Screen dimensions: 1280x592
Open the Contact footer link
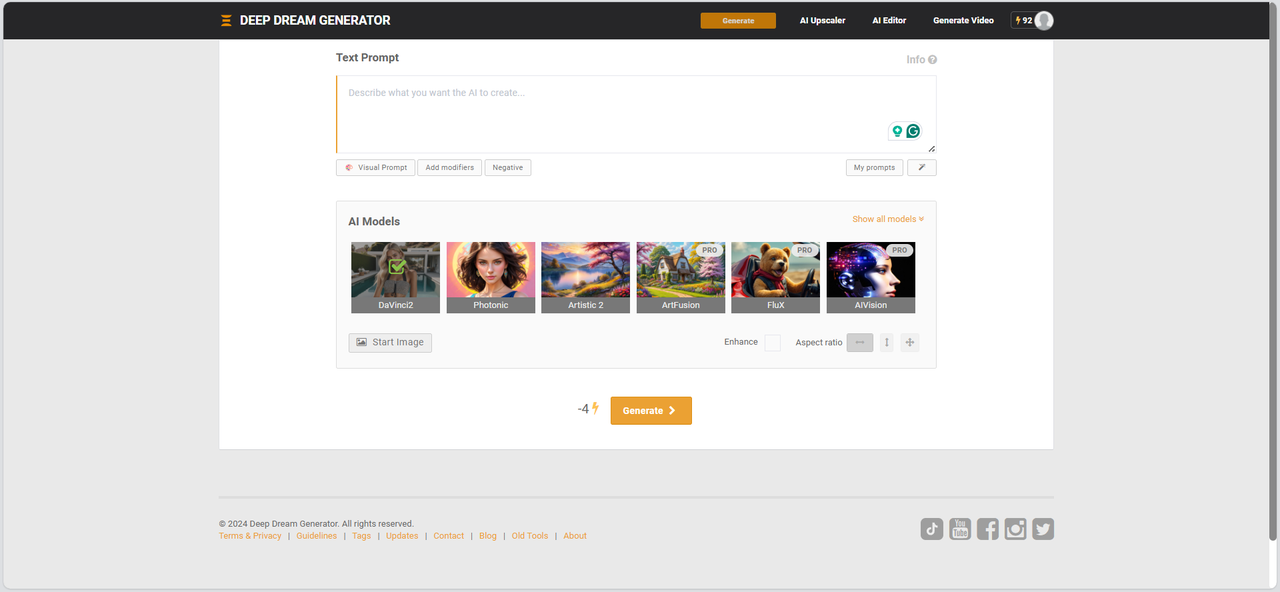coord(449,536)
